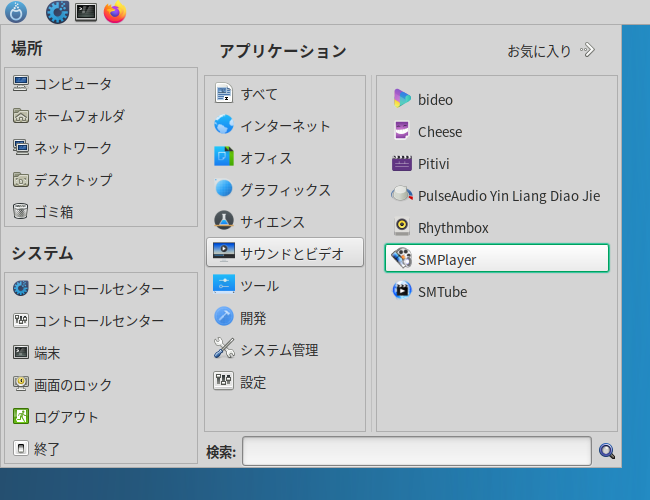
Task: Select 設定 category
Action: point(285,381)
